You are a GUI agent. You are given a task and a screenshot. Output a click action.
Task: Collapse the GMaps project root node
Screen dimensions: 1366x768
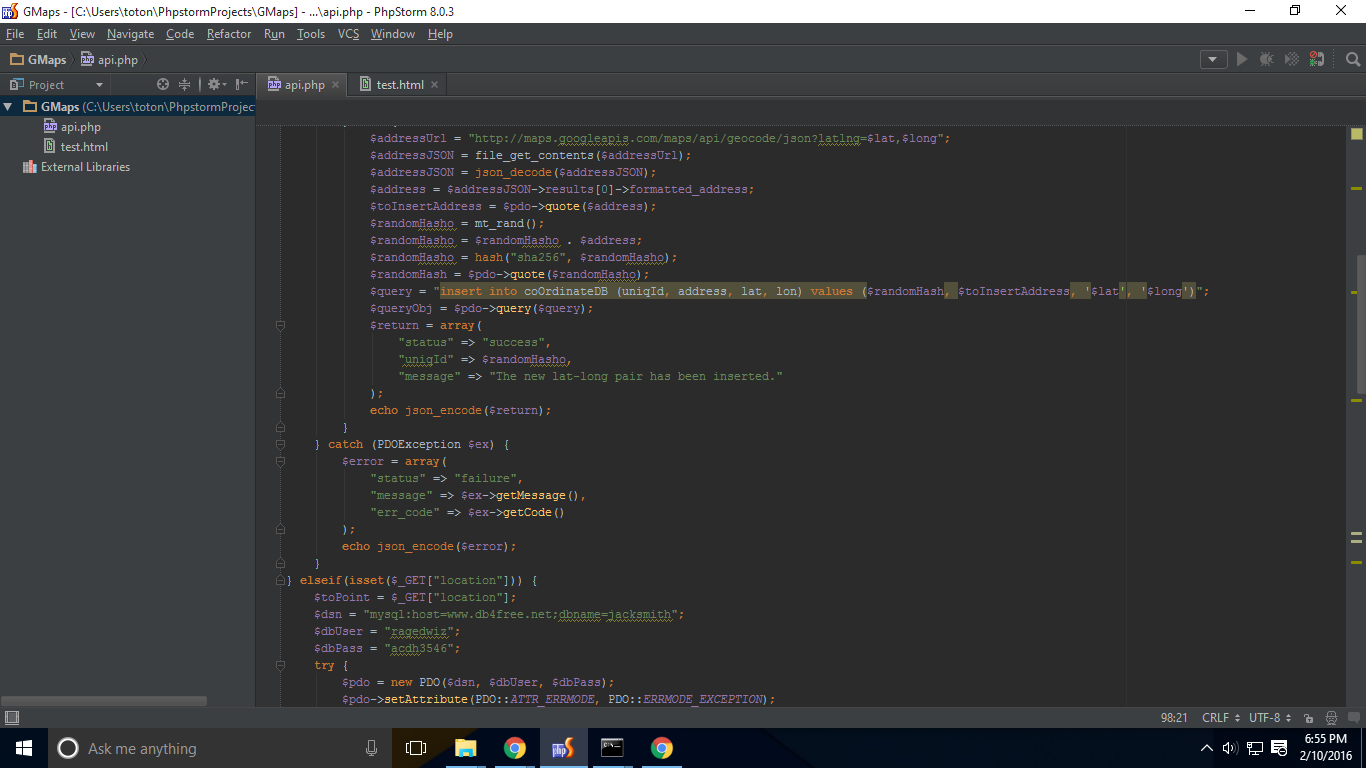9,107
